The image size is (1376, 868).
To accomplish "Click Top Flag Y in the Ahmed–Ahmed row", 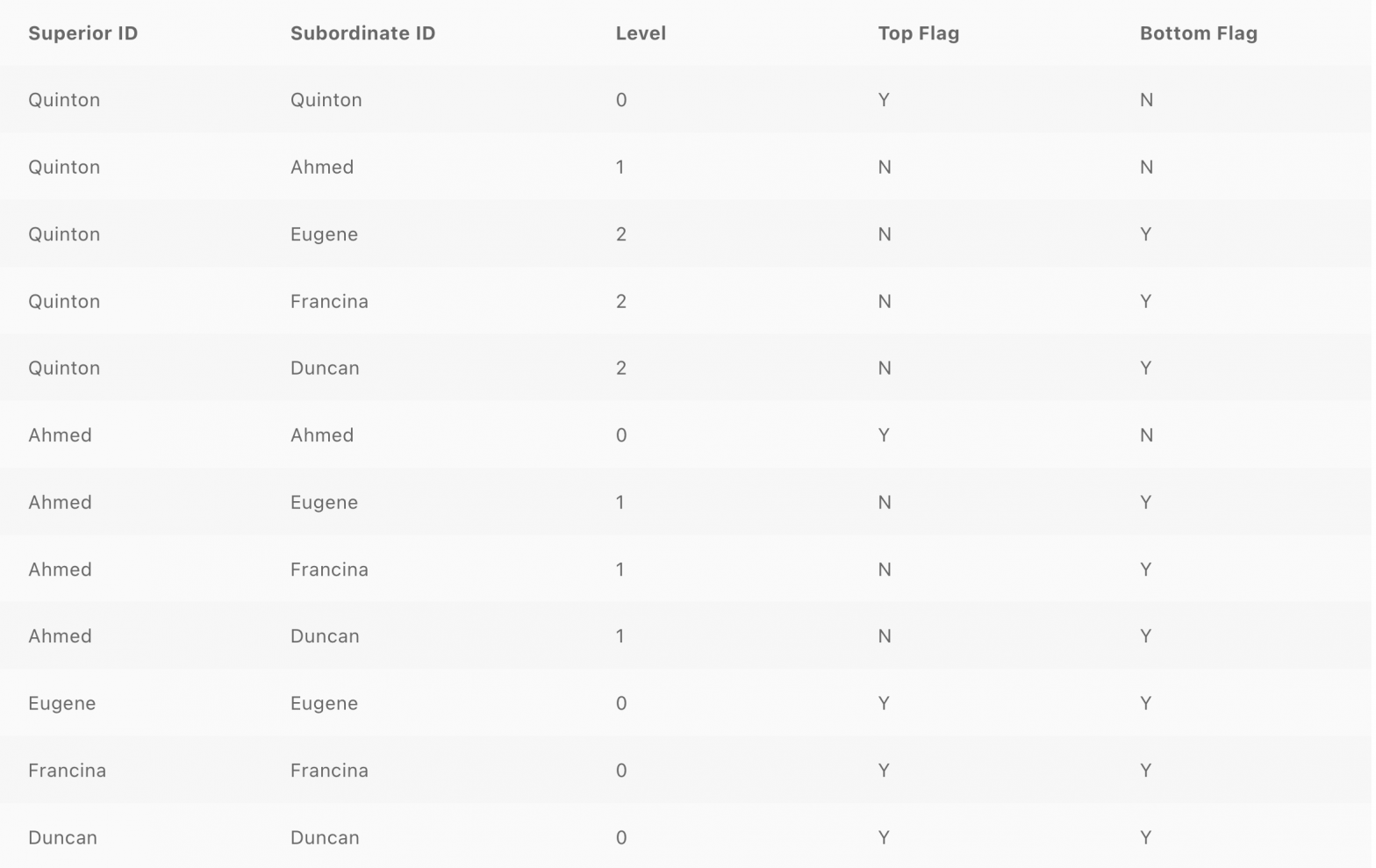I will click(884, 435).
